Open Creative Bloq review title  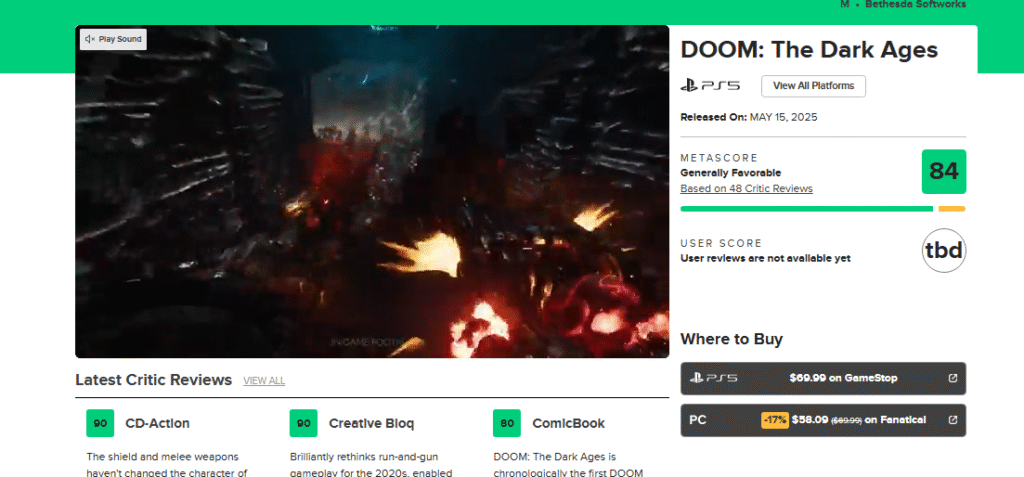tap(371, 423)
